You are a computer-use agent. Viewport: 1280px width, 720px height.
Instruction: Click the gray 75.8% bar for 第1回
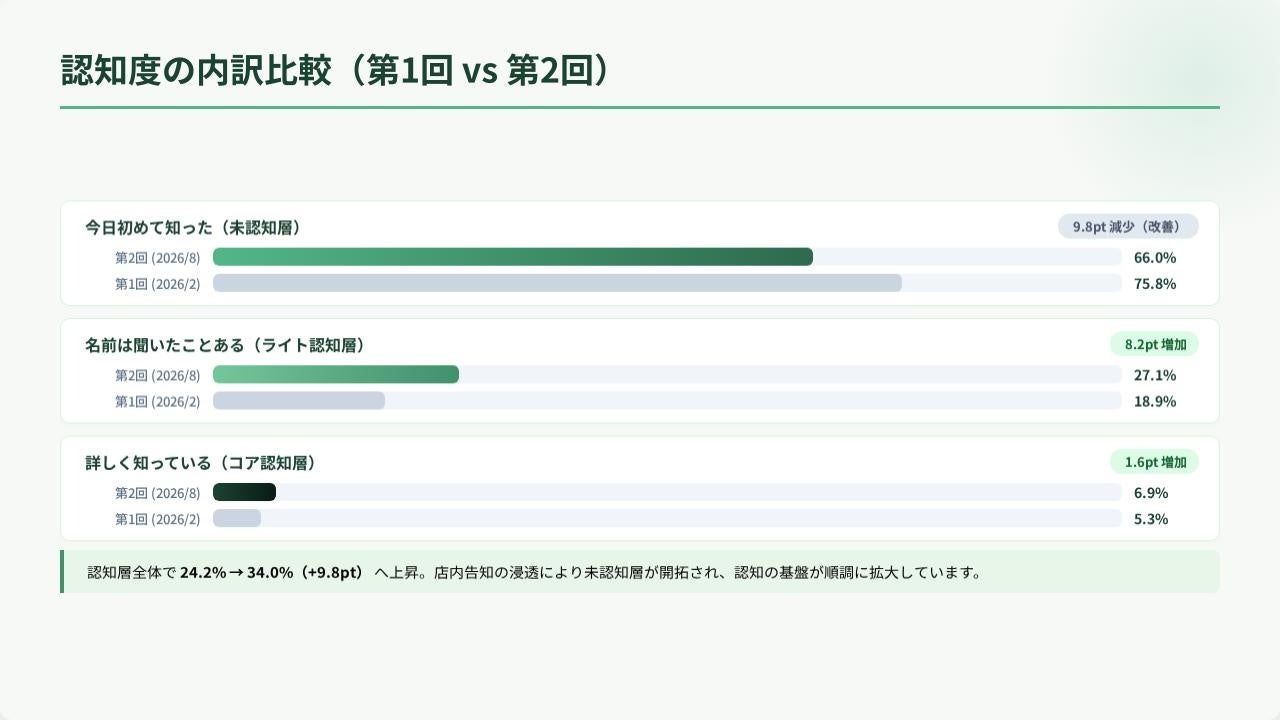[557, 283]
